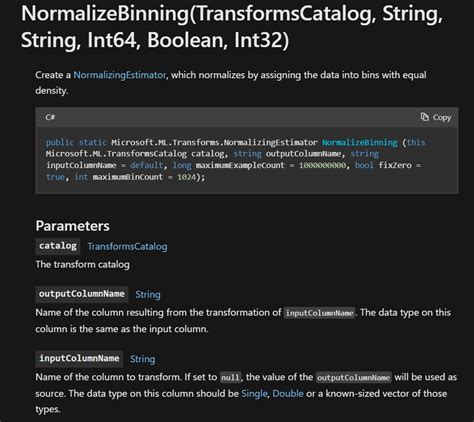Follow the String link beside inputColumnName
474x422 pixels.
[143, 359]
